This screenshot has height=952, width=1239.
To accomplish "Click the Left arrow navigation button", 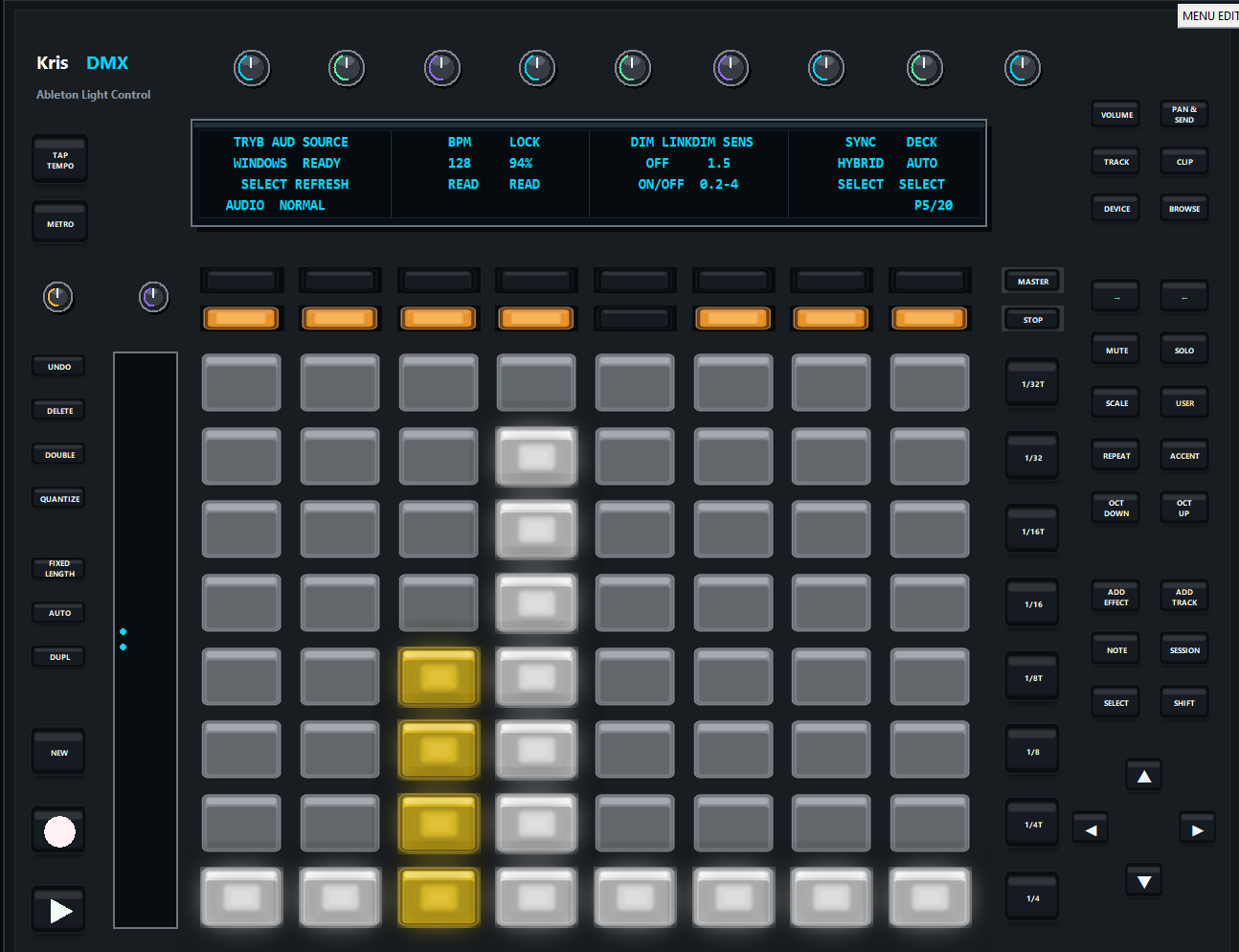I will coord(1091,829).
